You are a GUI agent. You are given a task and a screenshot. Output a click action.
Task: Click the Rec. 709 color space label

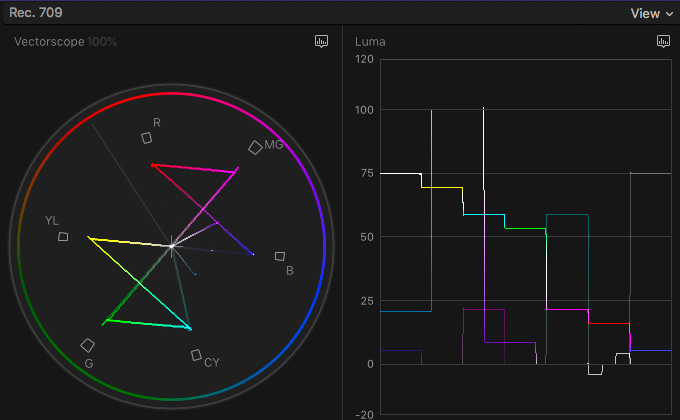(36, 13)
